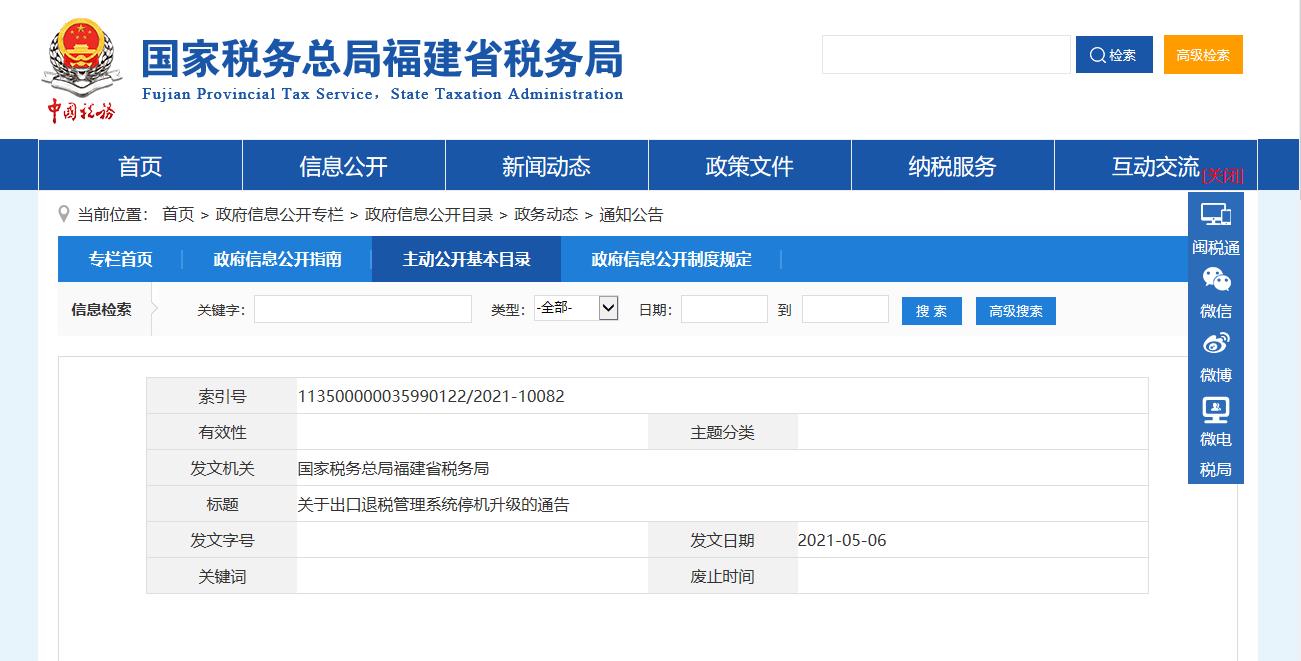
Task: Click the 通知公告 breadcrumb link
Action: (x=632, y=214)
